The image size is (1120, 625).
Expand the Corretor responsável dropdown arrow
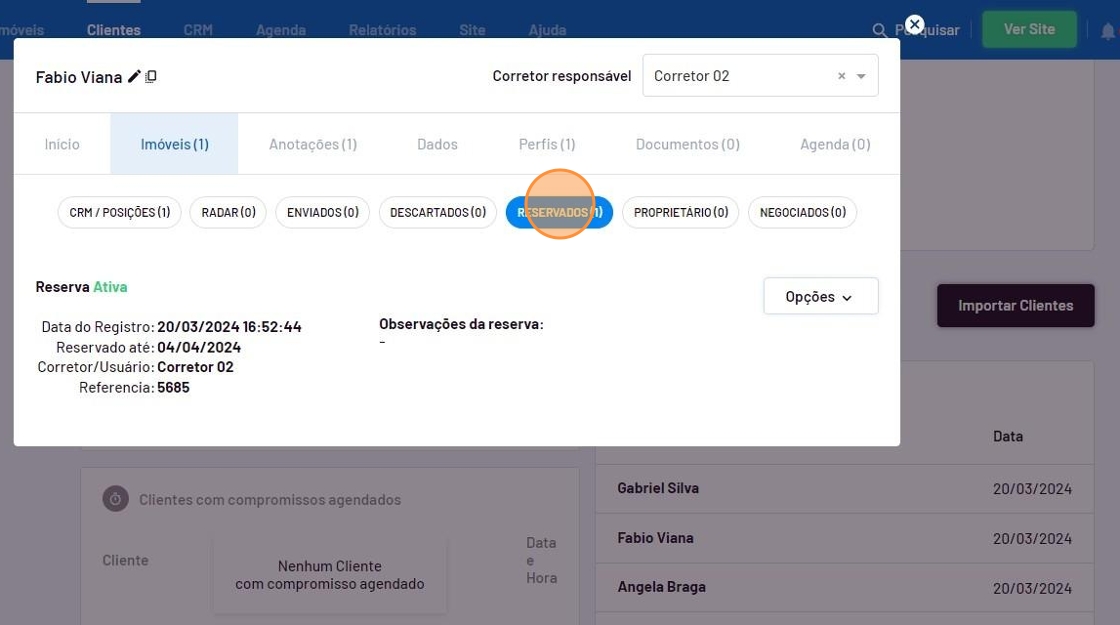click(861, 76)
